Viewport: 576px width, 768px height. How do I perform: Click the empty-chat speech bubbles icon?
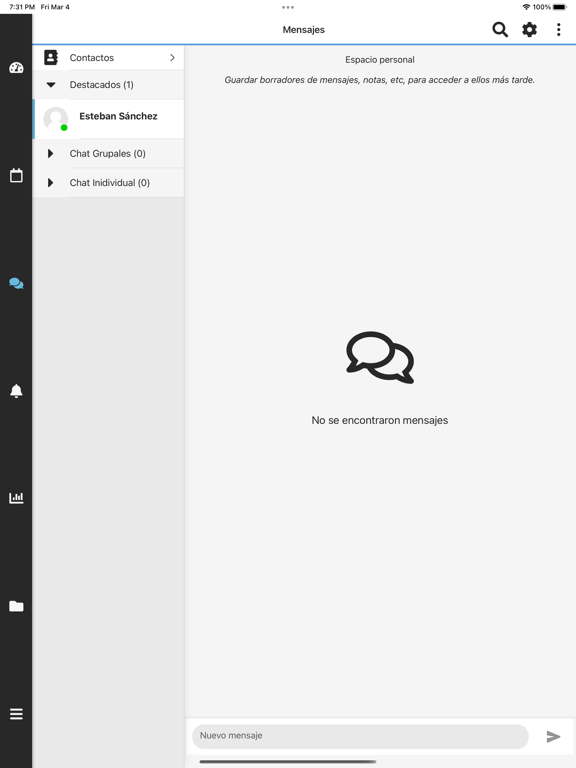380,358
